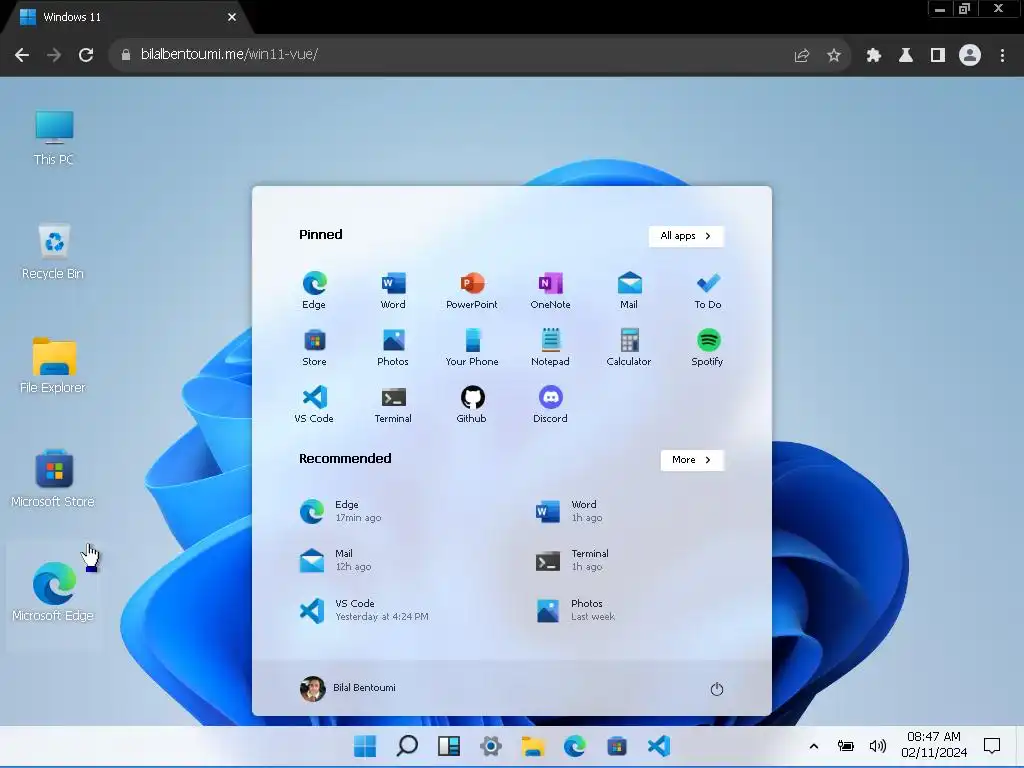
Task: Open VS Code from taskbar
Action: click(659, 746)
